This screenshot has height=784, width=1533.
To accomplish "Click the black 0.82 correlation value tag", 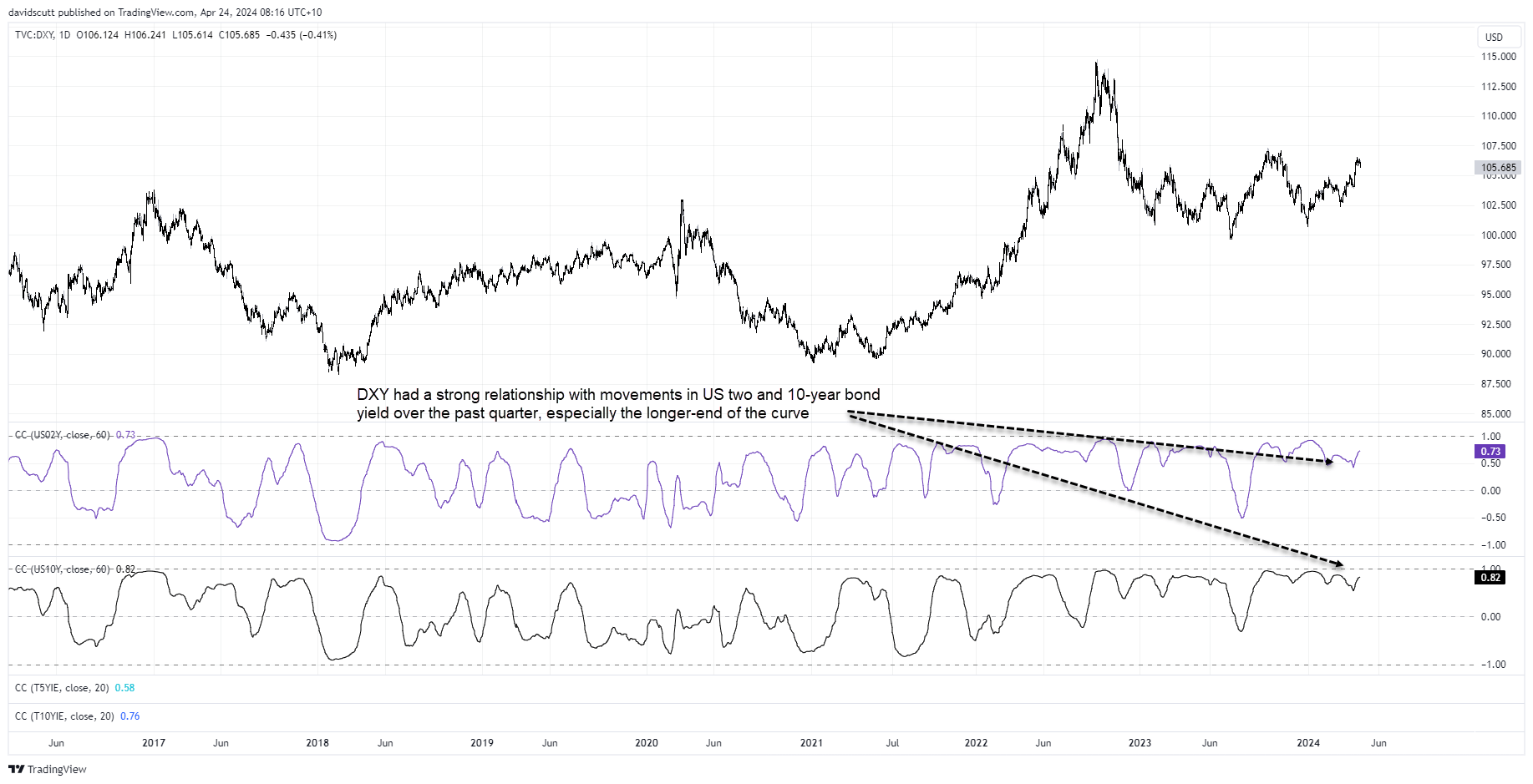I will [1490, 577].
